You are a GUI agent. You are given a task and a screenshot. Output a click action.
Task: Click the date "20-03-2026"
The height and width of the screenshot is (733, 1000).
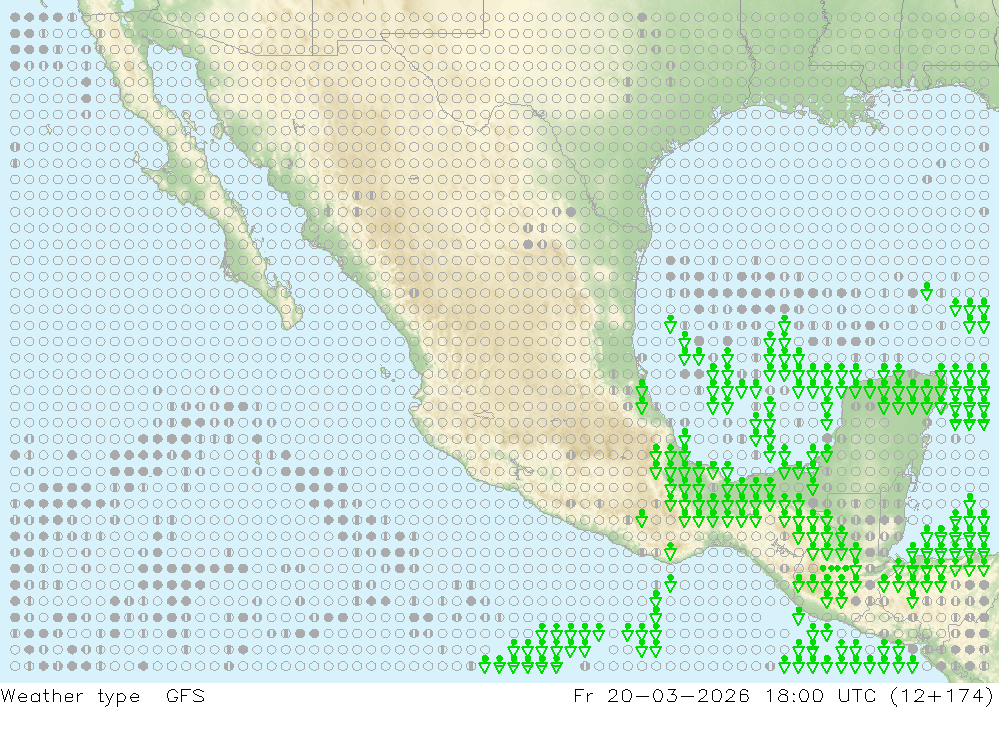tap(679, 695)
